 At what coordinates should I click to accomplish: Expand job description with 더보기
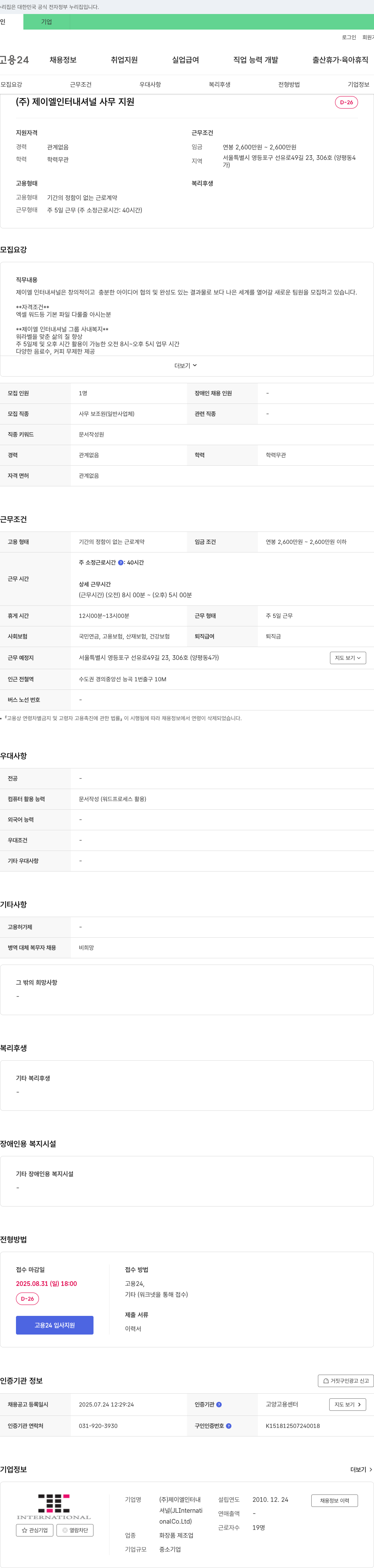coord(186,366)
